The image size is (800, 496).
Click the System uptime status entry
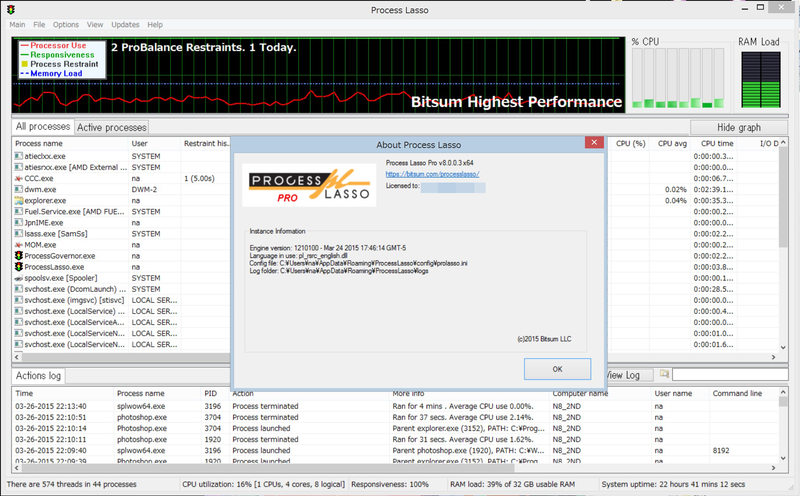tap(673, 484)
